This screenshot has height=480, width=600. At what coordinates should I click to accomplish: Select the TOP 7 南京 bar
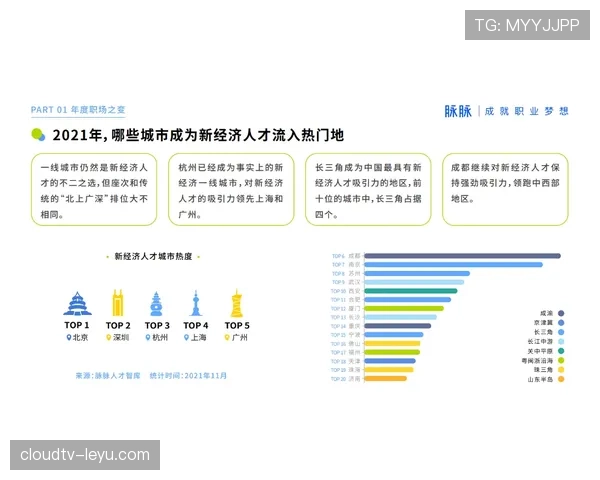[x=452, y=264]
